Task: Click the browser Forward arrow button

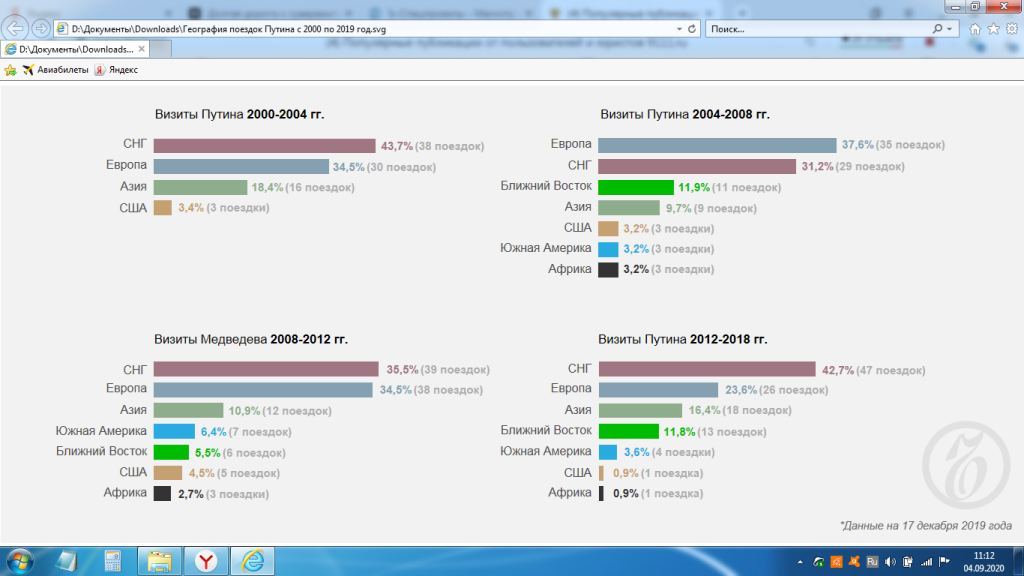Action: (41, 28)
